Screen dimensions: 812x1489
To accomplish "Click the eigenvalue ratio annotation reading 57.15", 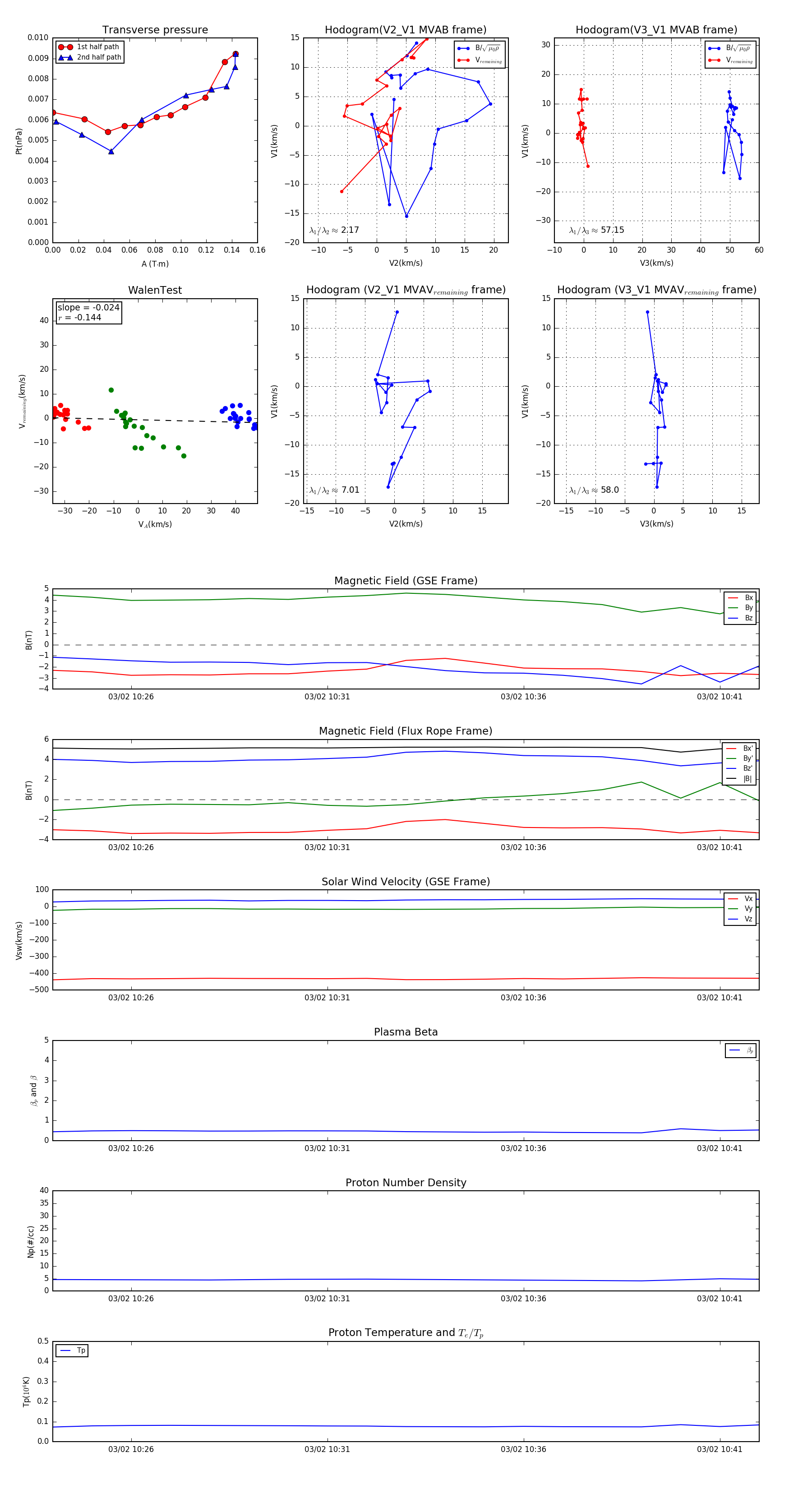I will point(596,230).
